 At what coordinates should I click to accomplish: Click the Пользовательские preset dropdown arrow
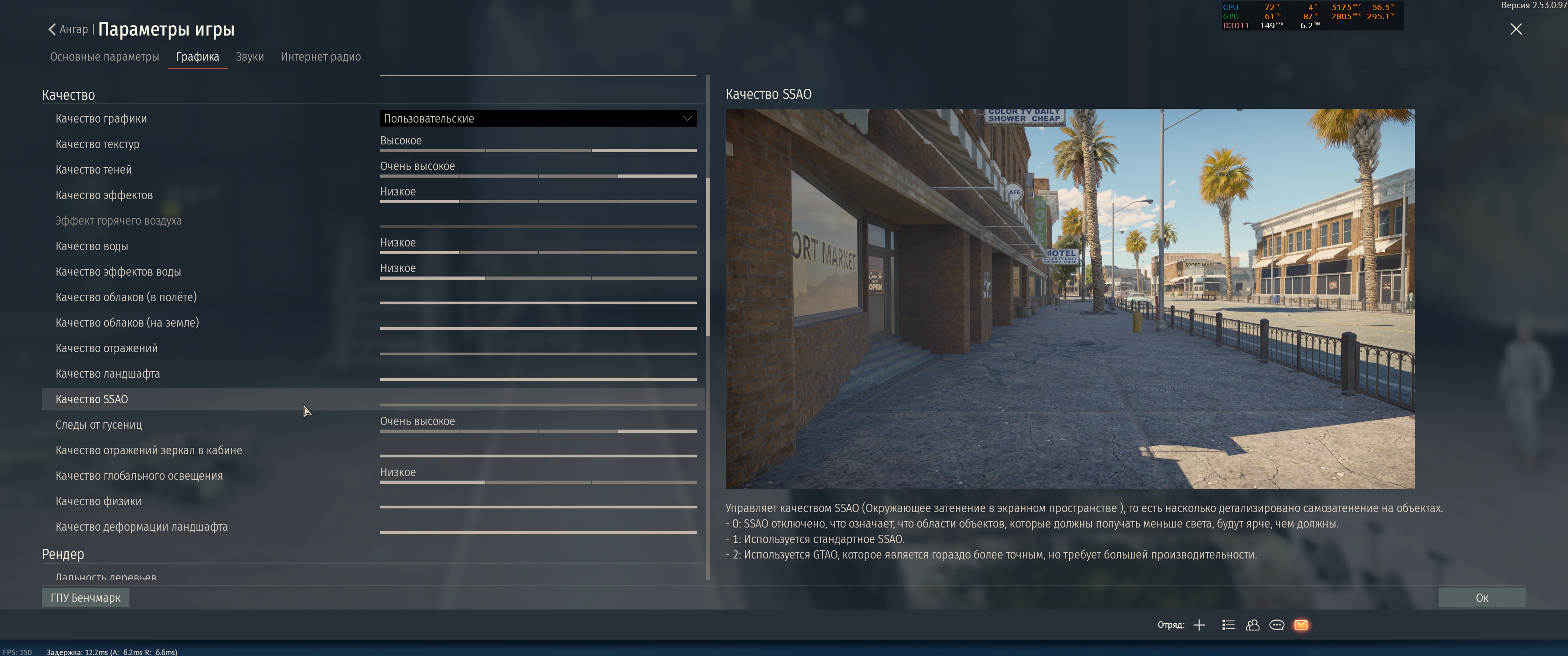click(x=687, y=118)
